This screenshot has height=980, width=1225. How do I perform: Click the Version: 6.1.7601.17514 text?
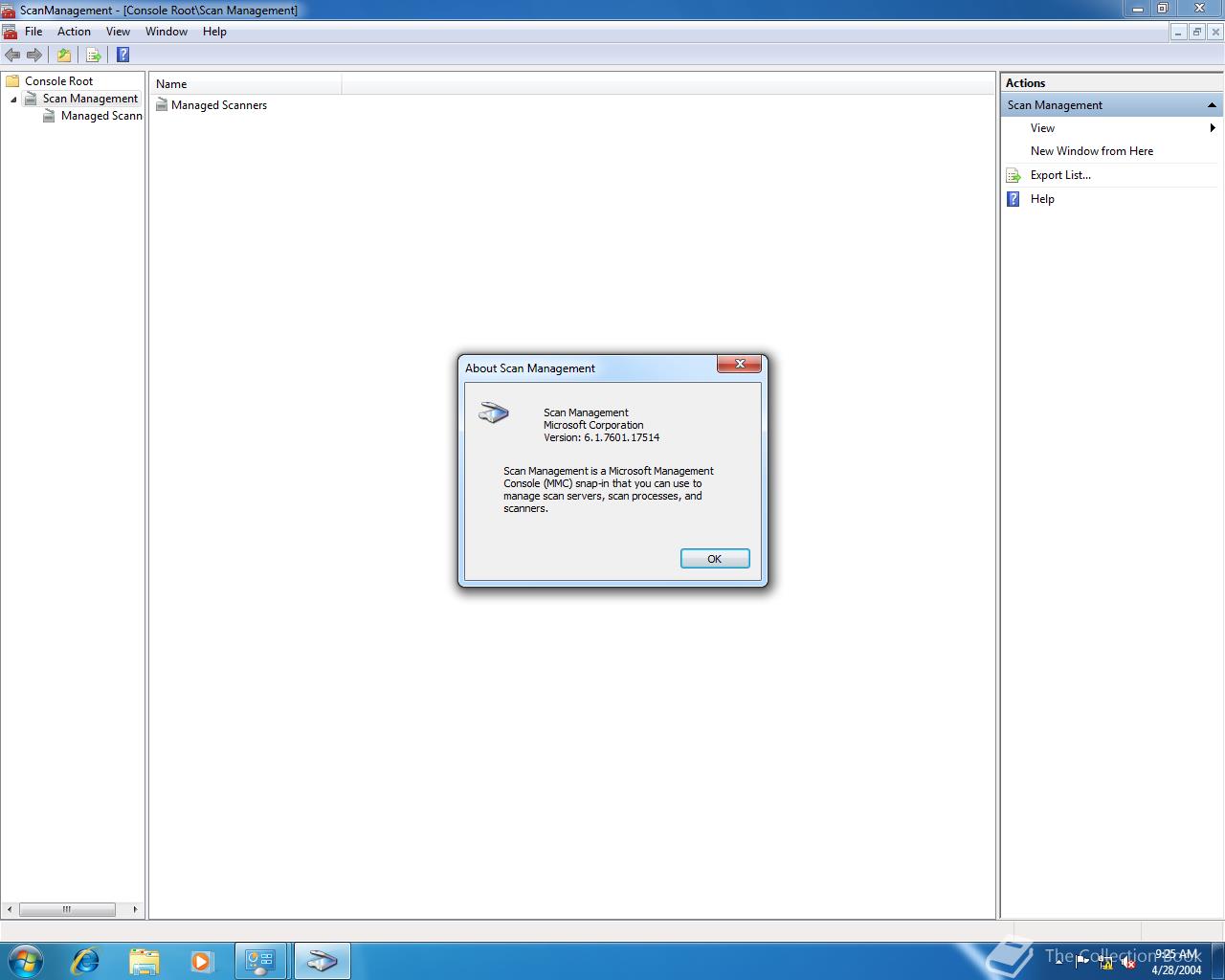tap(601, 437)
